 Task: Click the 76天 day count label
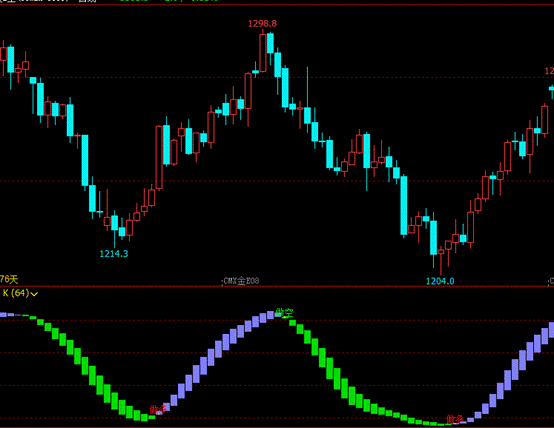click(9, 280)
